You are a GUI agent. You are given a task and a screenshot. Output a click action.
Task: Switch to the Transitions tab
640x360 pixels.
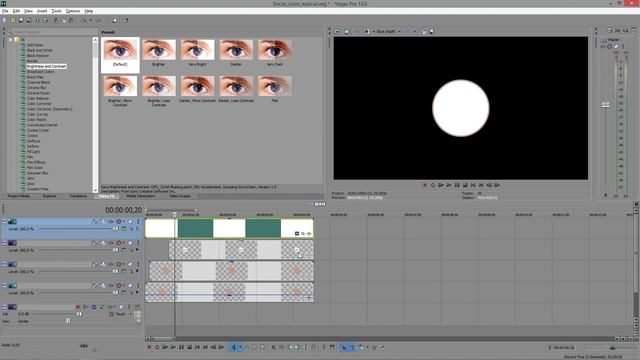pos(78,196)
